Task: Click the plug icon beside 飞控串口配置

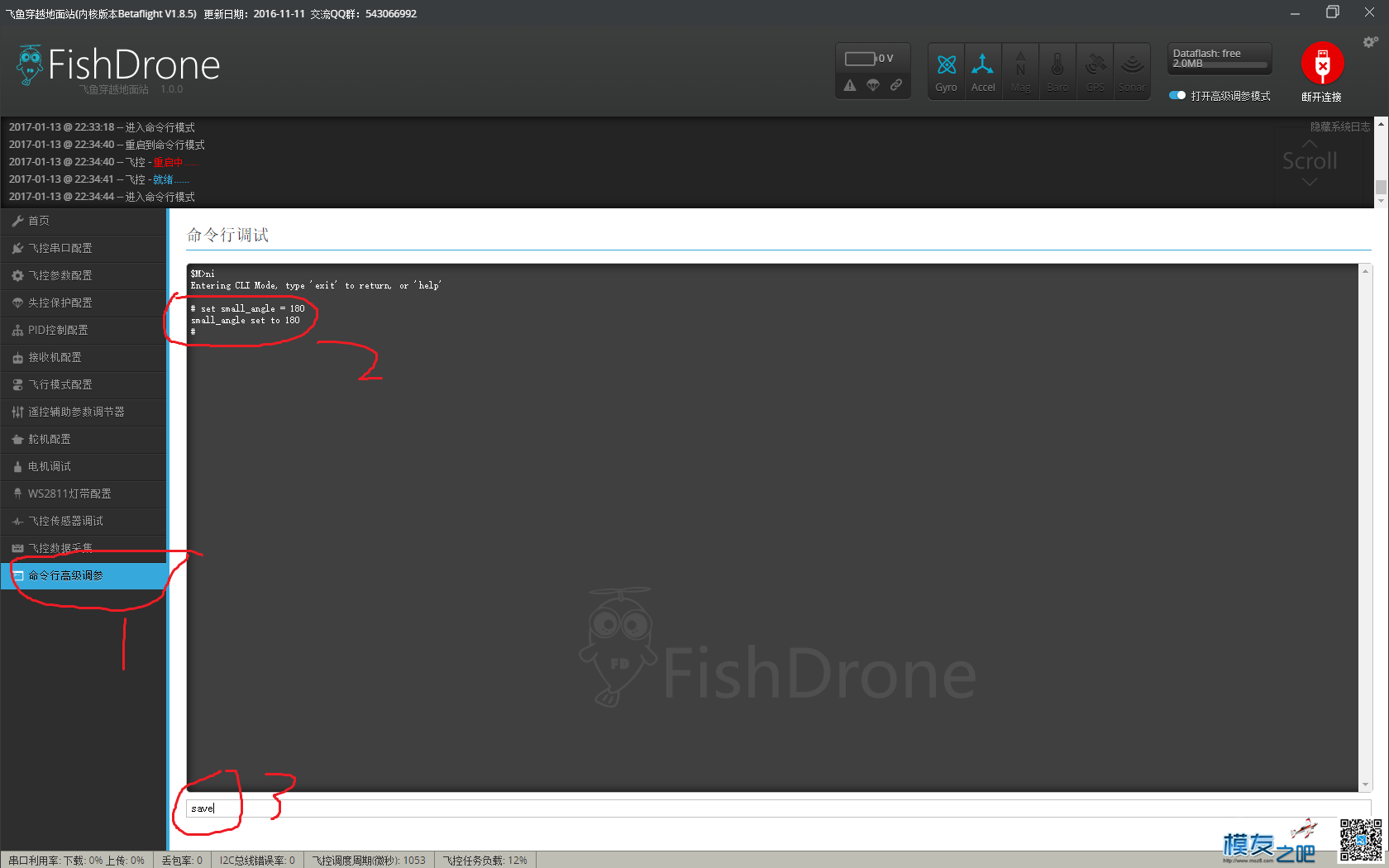Action: (17, 248)
